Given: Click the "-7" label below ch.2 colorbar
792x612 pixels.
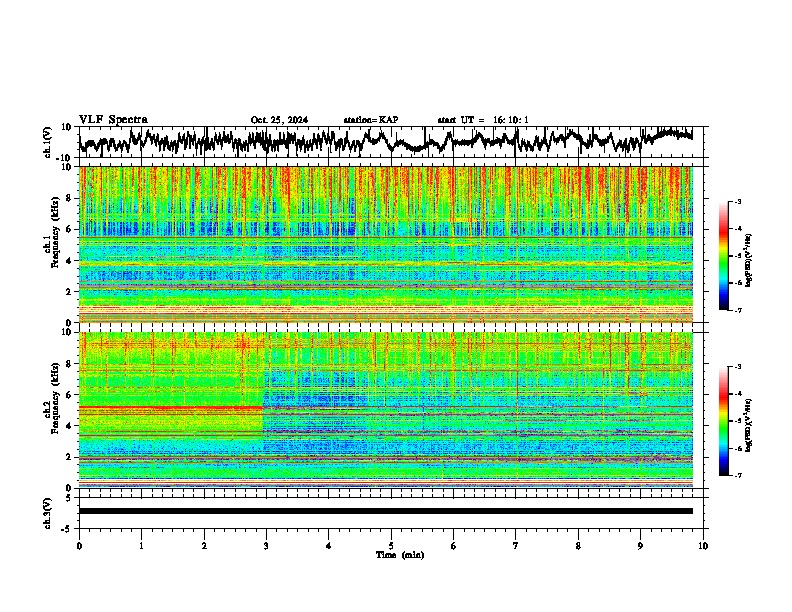Looking at the screenshot, I should click(x=737, y=475).
